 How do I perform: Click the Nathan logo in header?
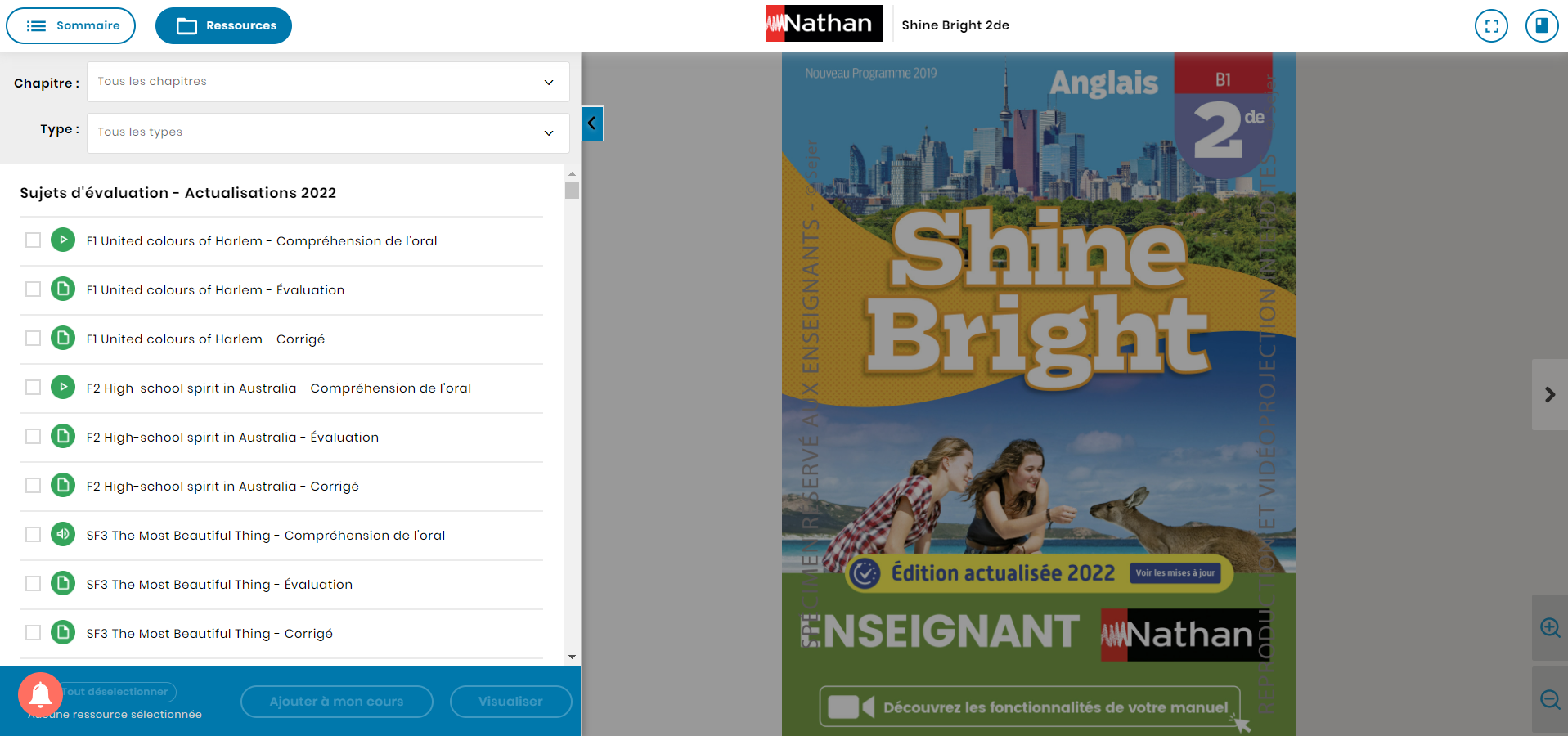[824, 24]
